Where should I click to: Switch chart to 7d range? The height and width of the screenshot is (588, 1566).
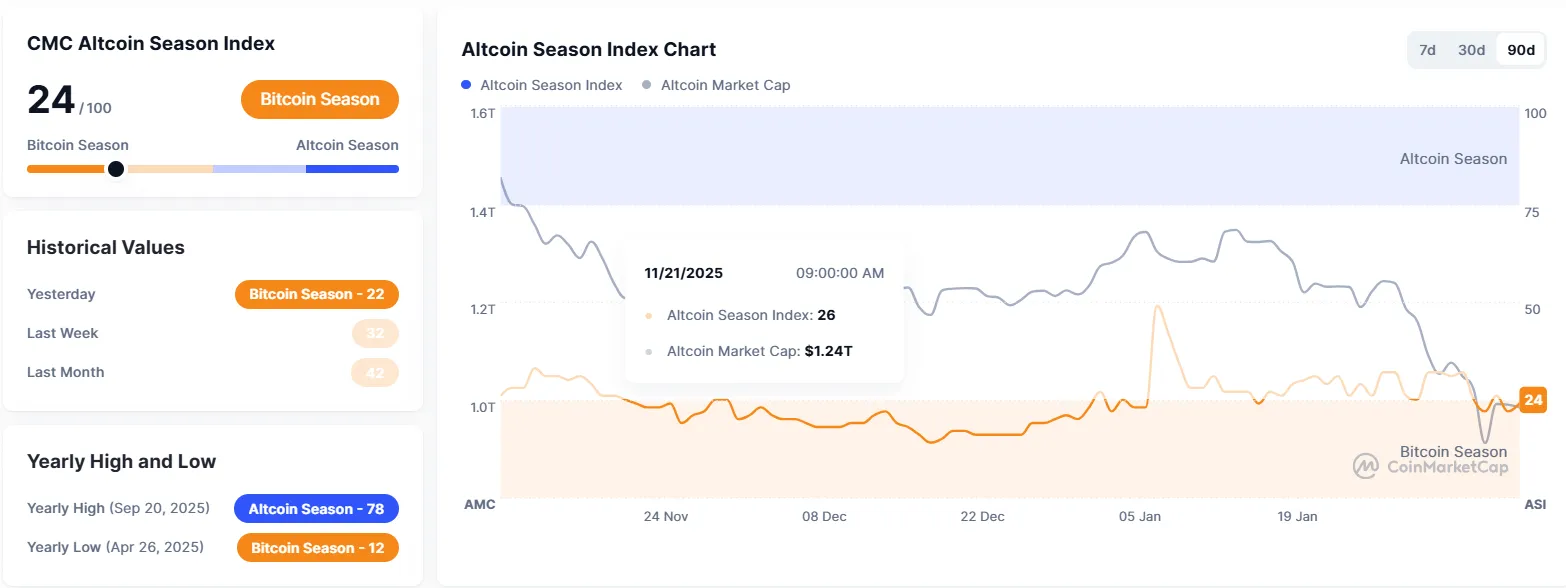click(1428, 50)
